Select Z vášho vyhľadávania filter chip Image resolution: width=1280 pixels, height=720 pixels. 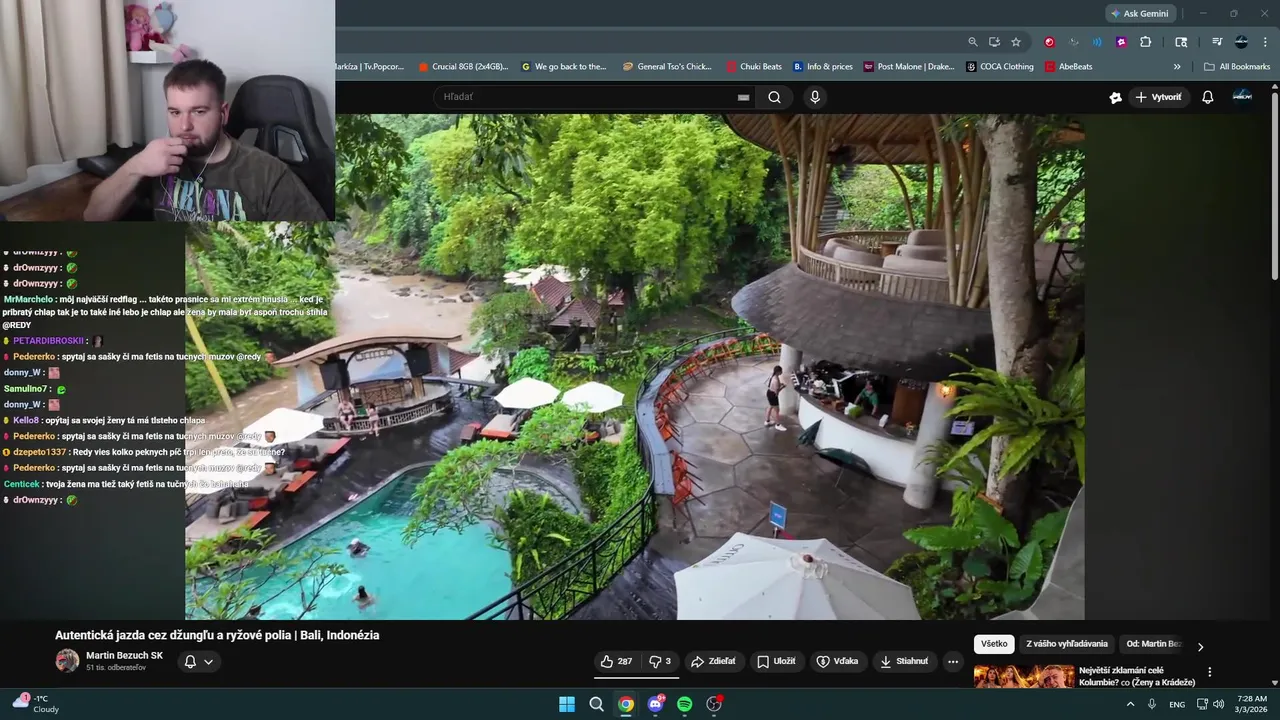pyautogui.click(x=1067, y=644)
